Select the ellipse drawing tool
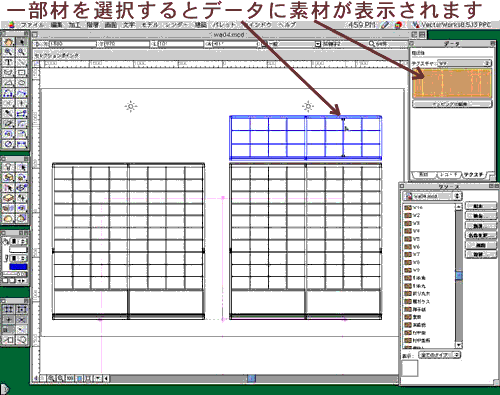 tap(22, 83)
